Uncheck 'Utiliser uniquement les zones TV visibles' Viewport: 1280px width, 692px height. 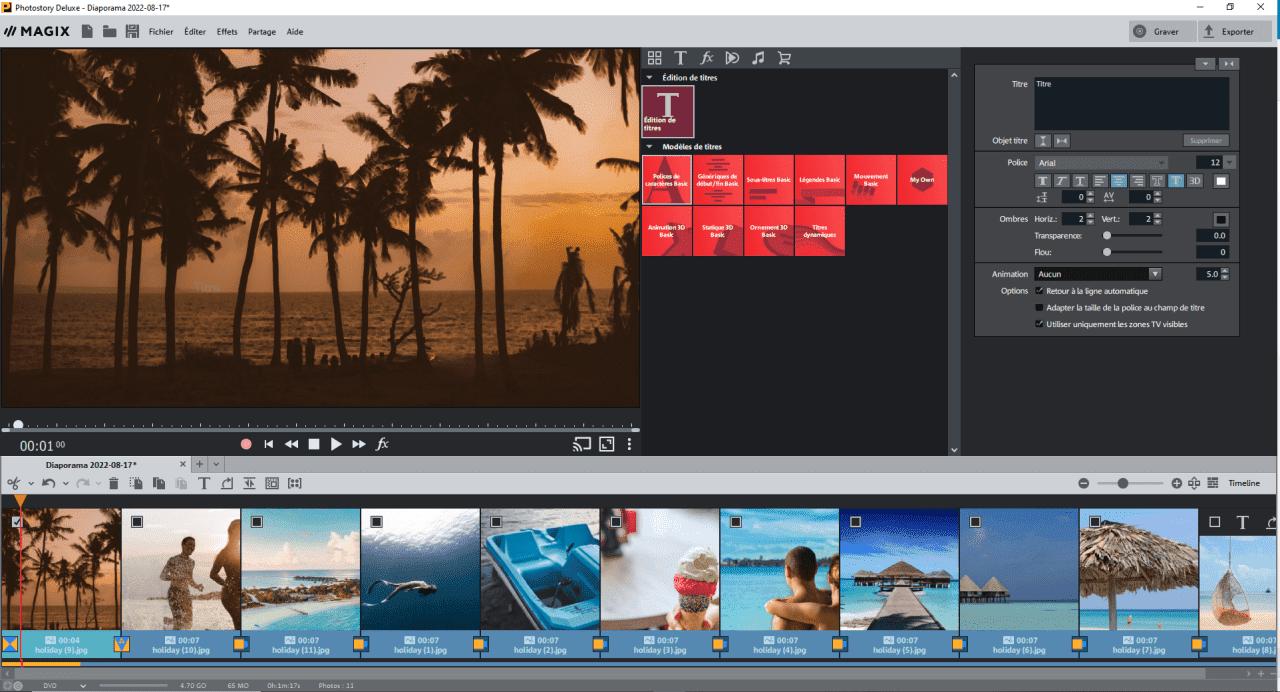1038,323
